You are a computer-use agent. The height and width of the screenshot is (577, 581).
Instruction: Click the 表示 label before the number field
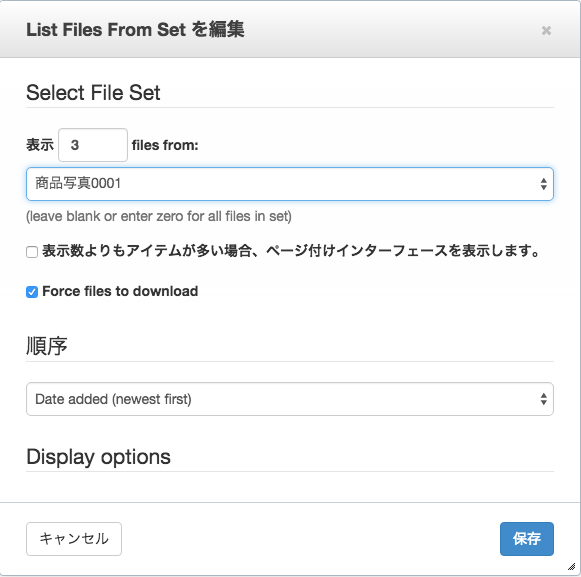40,145
